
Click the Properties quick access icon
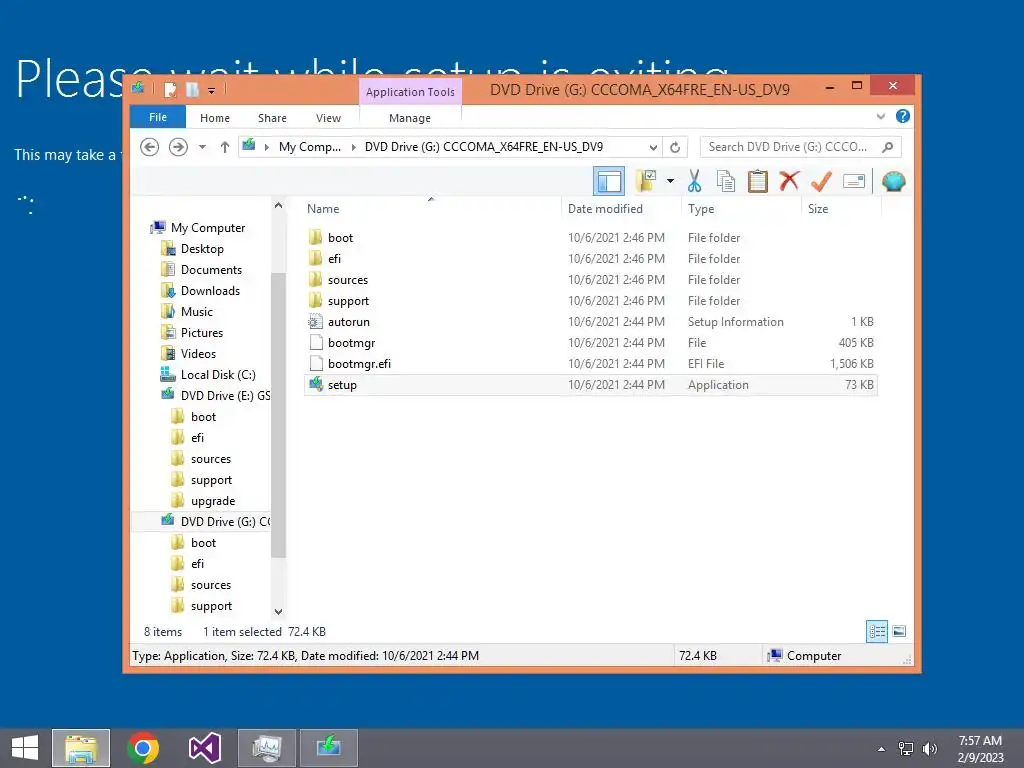[x=170, y=89]
